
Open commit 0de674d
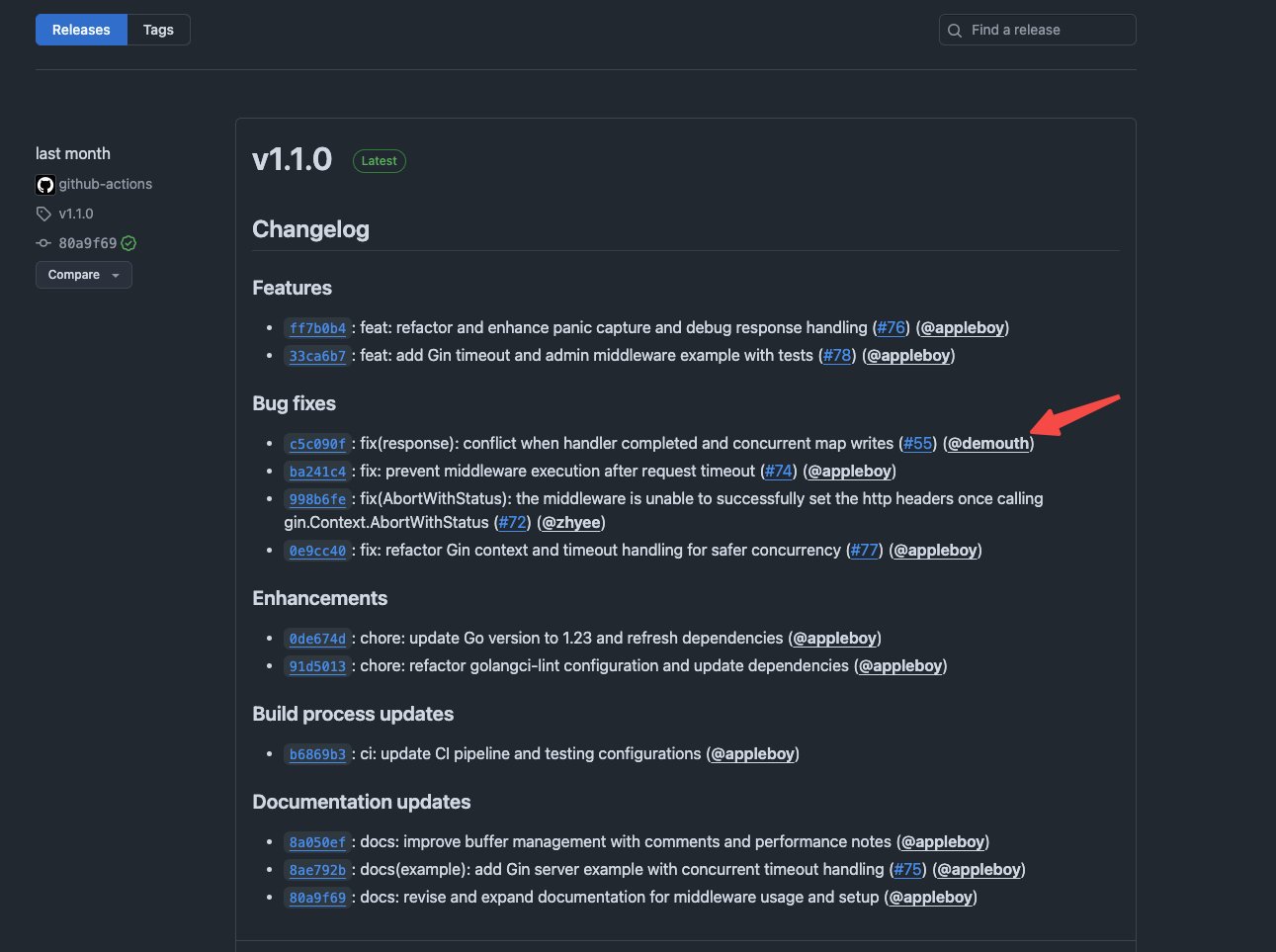(x=317, y=639)
